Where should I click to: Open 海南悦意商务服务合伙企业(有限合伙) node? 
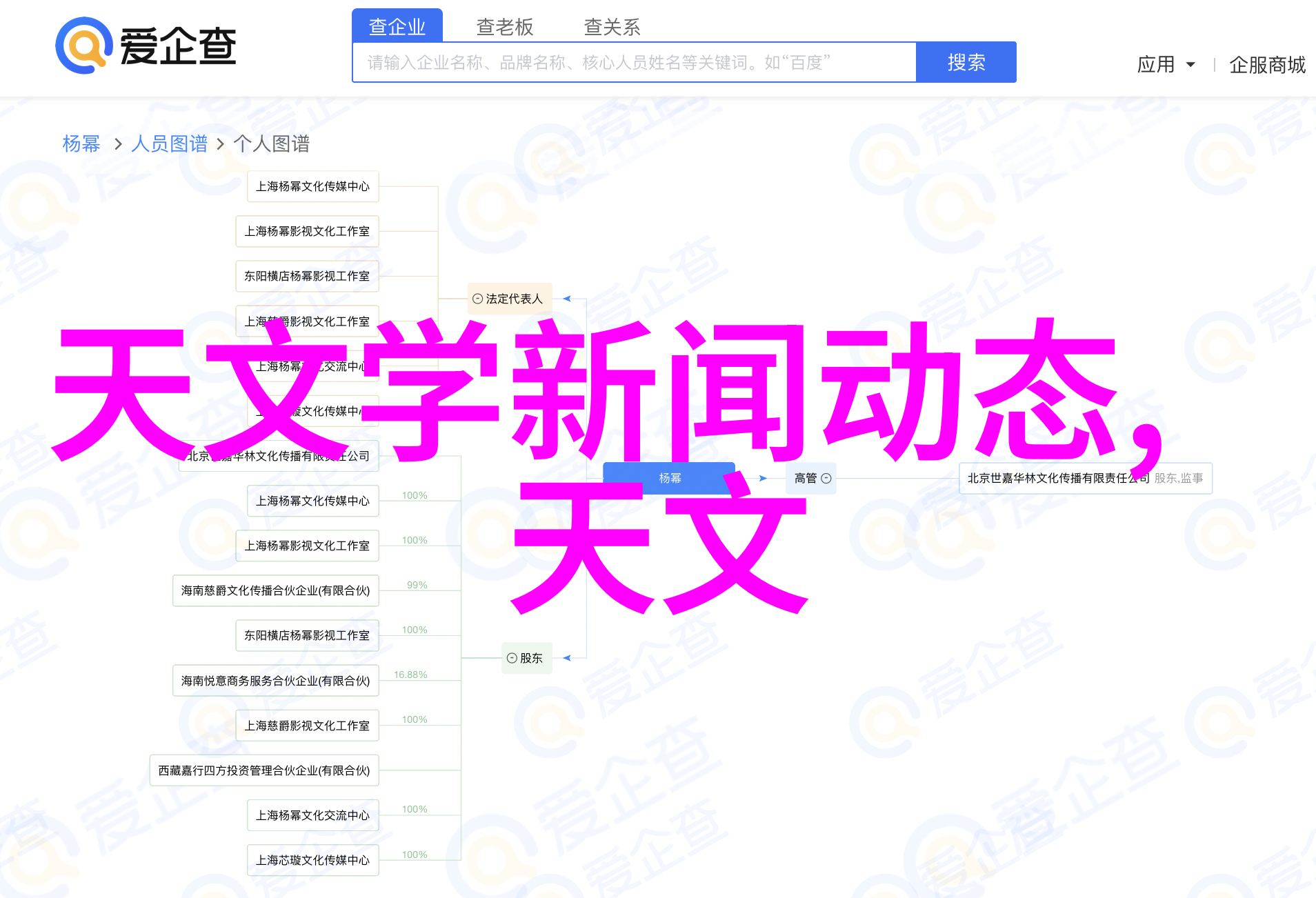[x=276, y=681]
